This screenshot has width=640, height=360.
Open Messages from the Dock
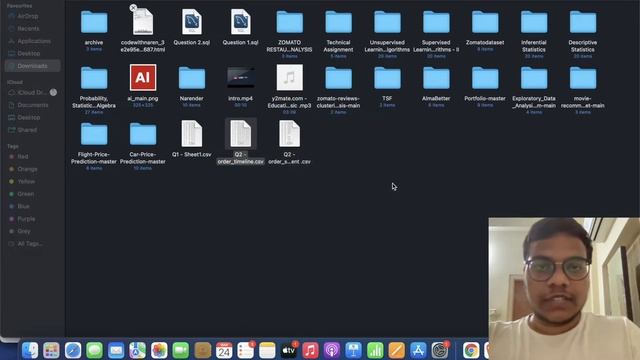(x=95, y=350)
